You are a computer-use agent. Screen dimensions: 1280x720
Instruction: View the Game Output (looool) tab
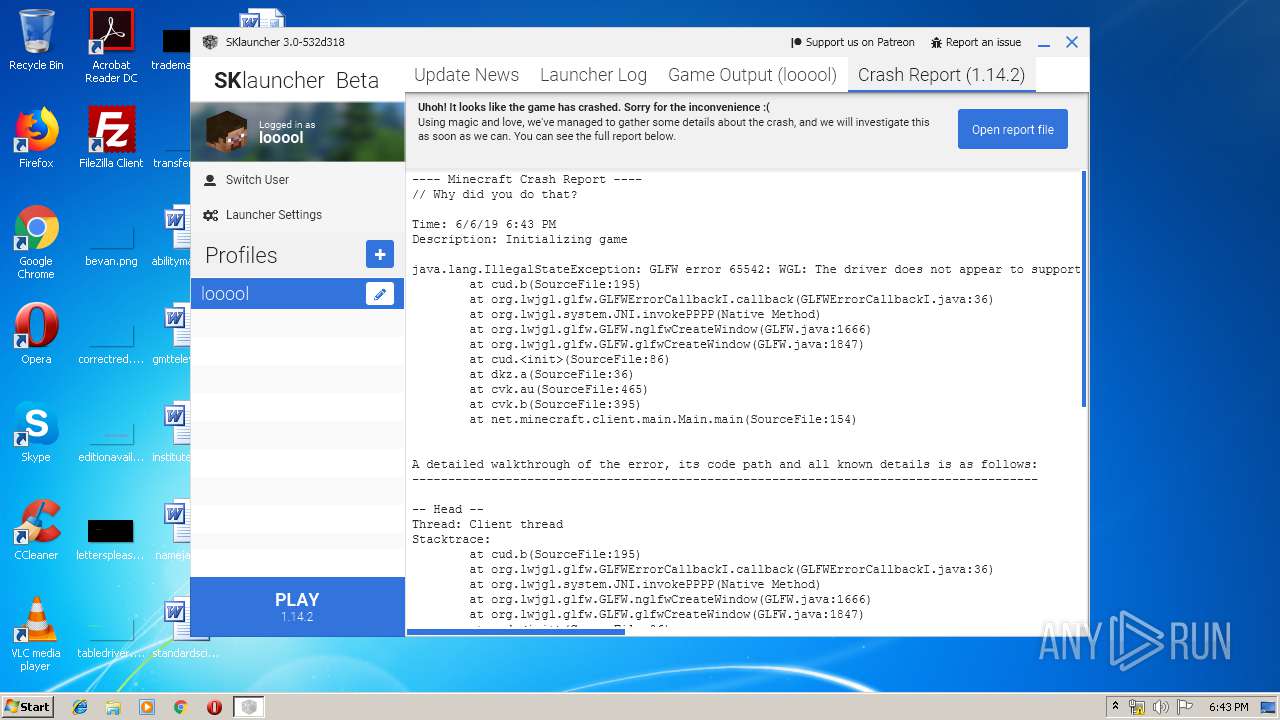tap(752, 75)
